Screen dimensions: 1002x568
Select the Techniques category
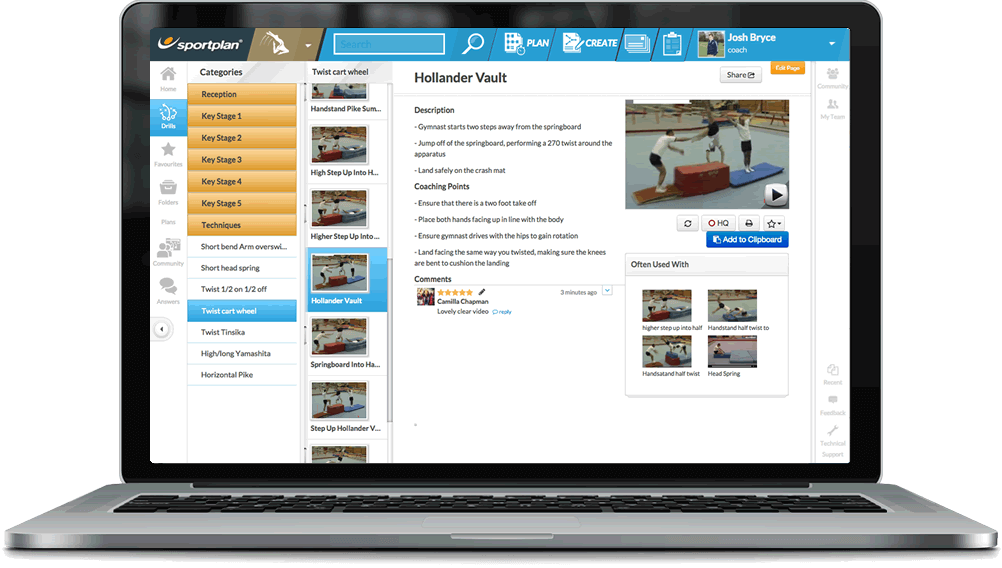point(242,224)
